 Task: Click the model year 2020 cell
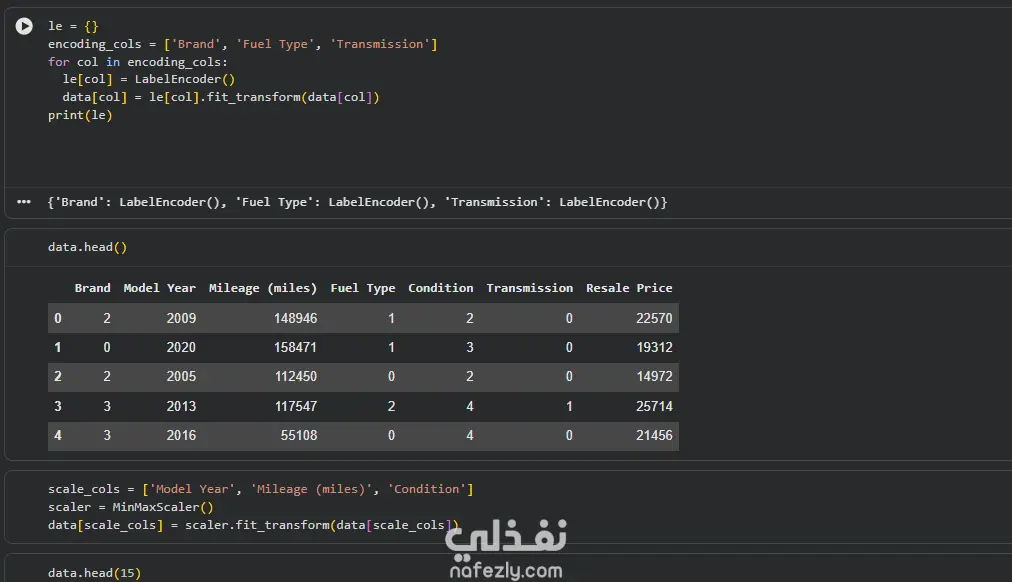click(181, 347)
